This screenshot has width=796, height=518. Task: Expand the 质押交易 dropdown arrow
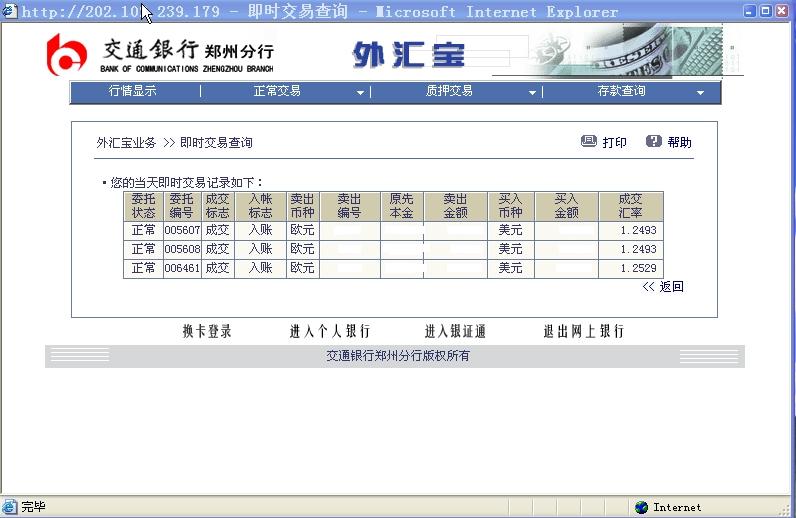click(532, 92)
